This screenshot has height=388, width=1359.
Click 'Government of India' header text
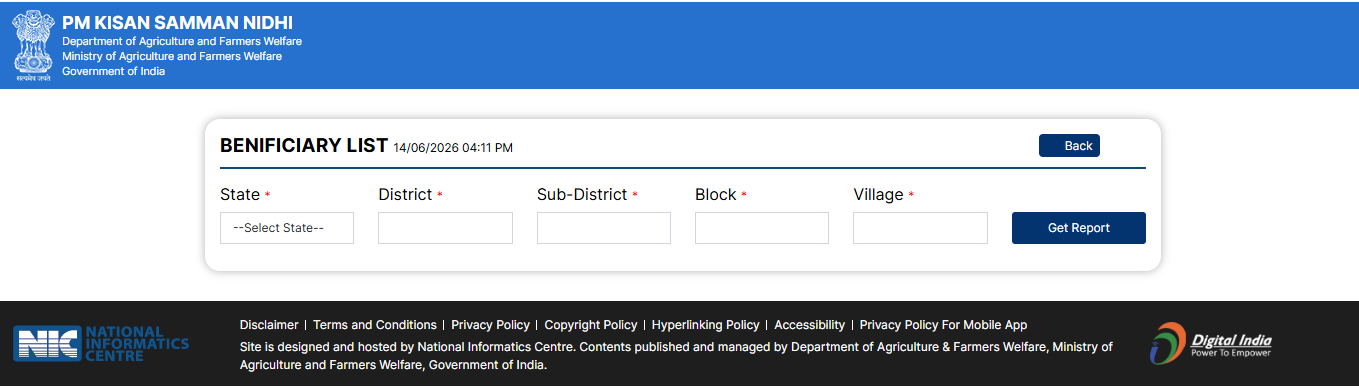coord(114,71)
